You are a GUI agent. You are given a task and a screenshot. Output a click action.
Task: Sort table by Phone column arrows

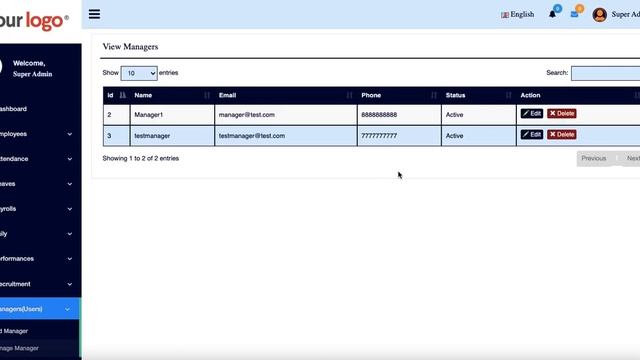click(433, 96)
